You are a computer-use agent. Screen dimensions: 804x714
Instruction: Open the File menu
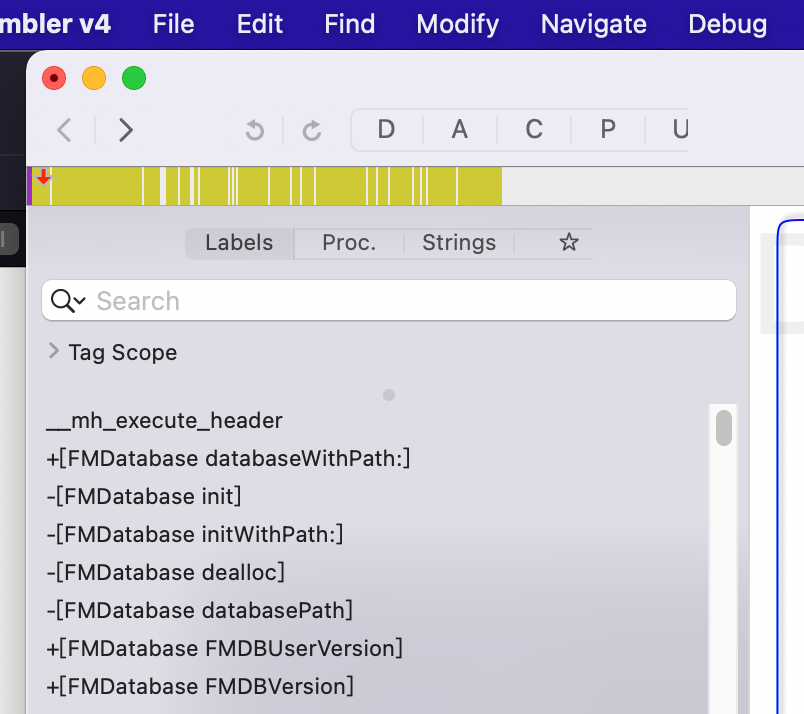173,24
